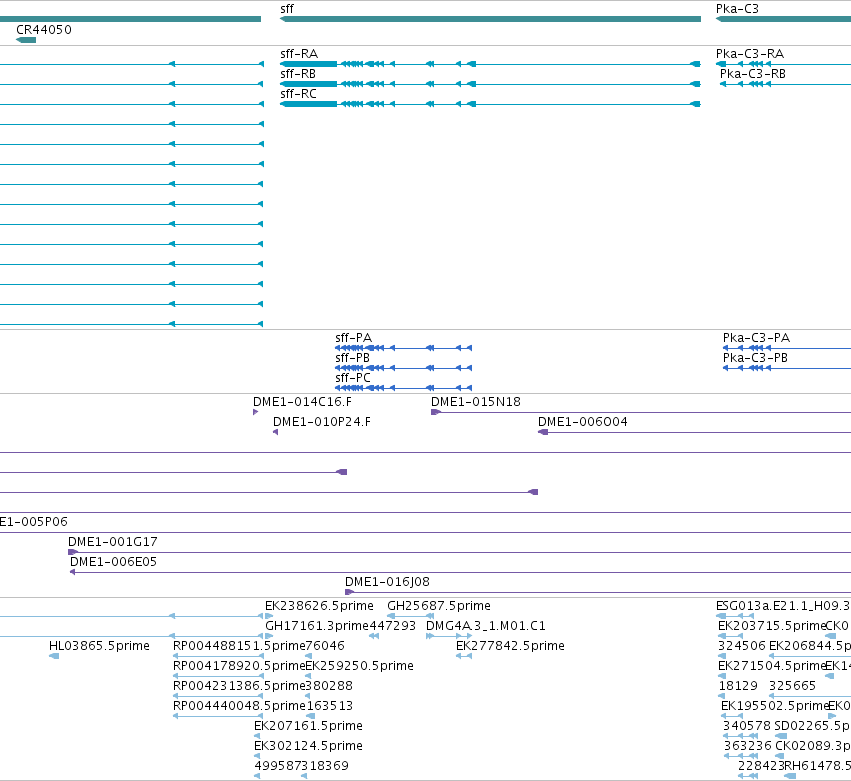Select EST label 324506

(741, 646)
